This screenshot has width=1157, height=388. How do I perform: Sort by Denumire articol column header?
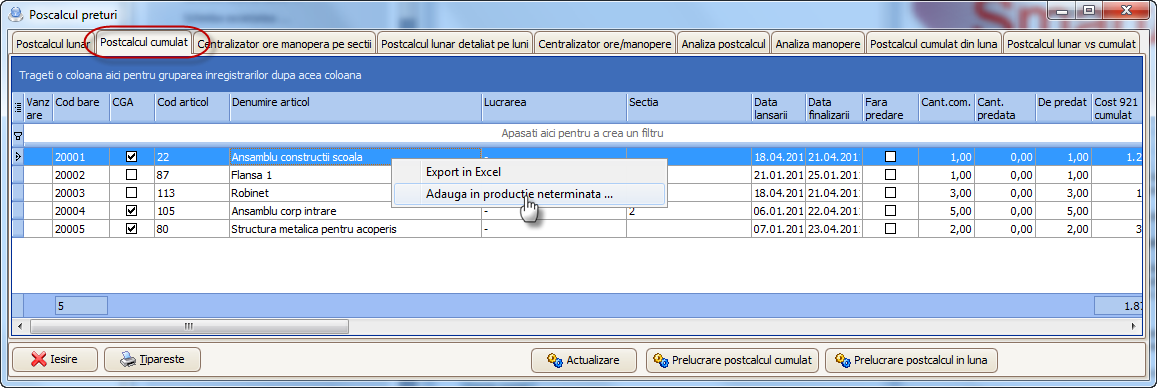(x=355, y=107)
